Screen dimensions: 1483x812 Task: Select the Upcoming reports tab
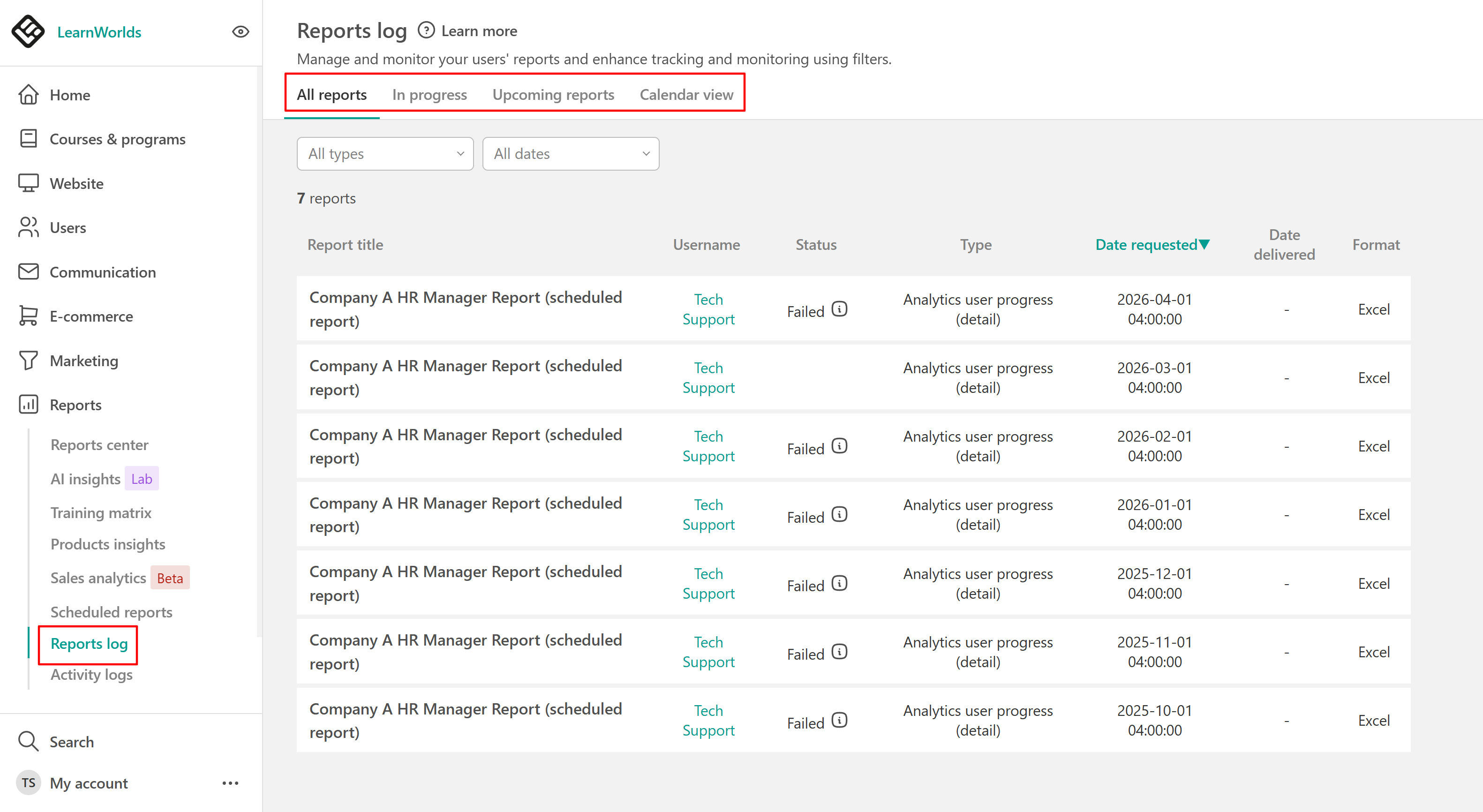pos(553,94)
